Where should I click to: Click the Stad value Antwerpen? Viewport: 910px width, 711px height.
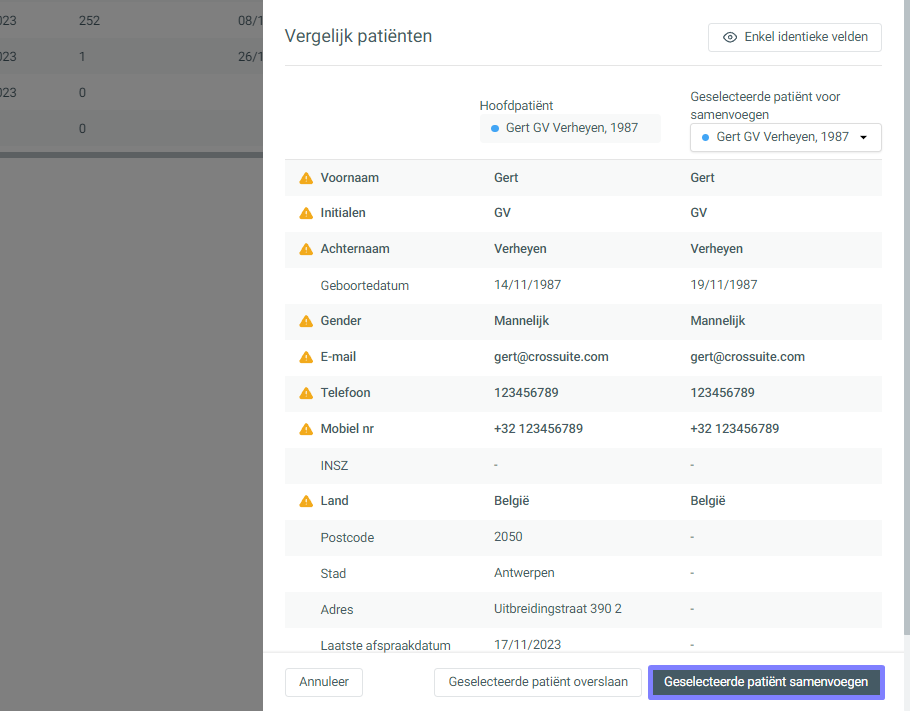coord(524,572)
